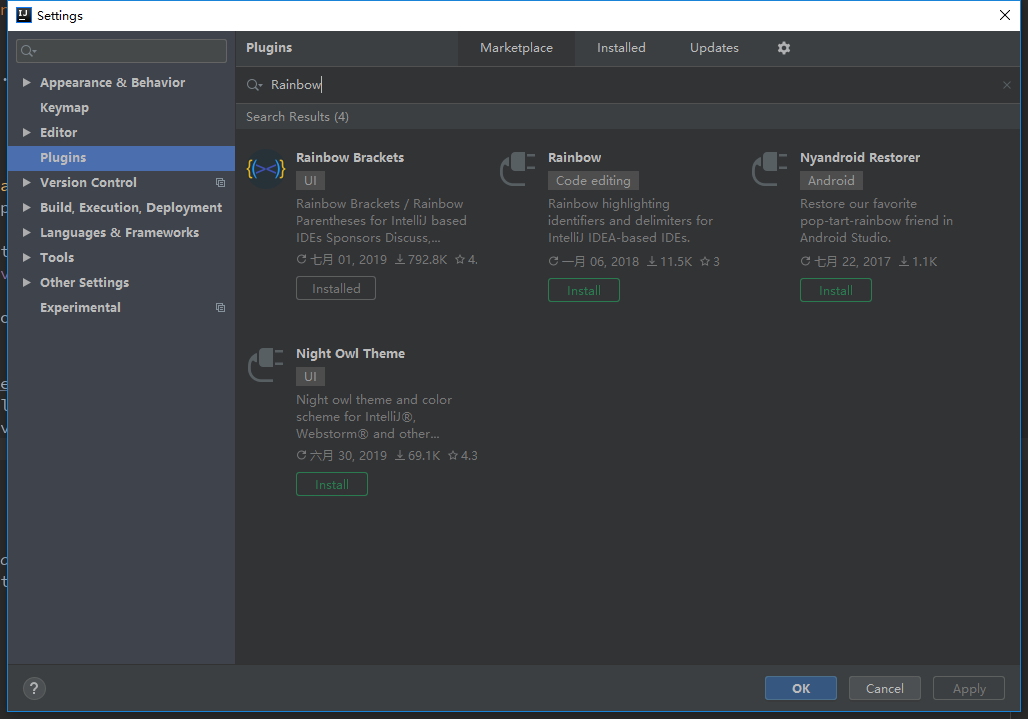Click the icon beside Version Control entry

(220, 182)
